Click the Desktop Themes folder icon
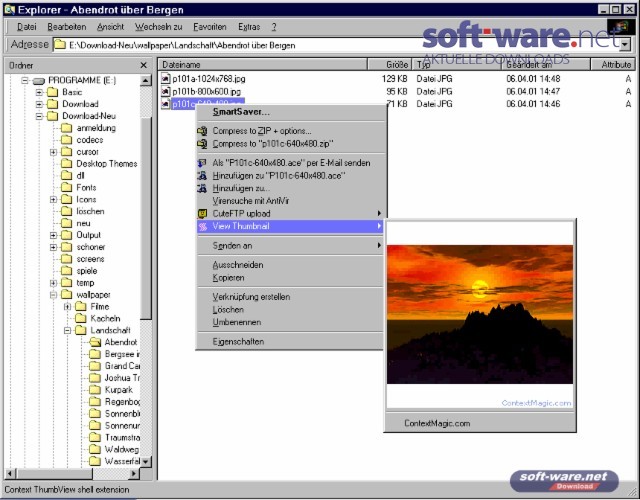This screenshot has width=640, height=500. [x=67, y=164]
